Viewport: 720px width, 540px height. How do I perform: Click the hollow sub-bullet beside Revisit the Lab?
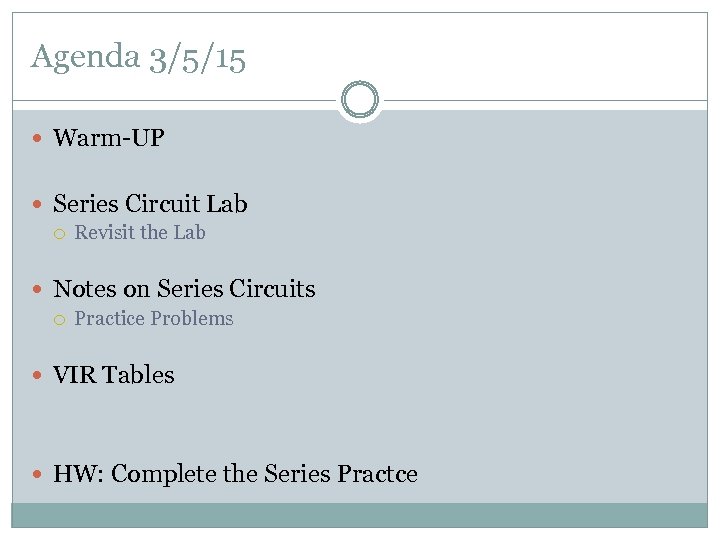60,234
